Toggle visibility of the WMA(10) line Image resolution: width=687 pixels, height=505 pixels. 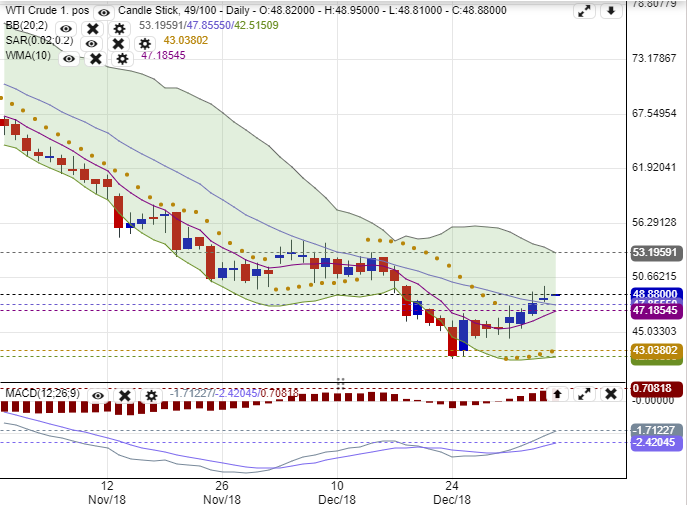pos(69,59)
